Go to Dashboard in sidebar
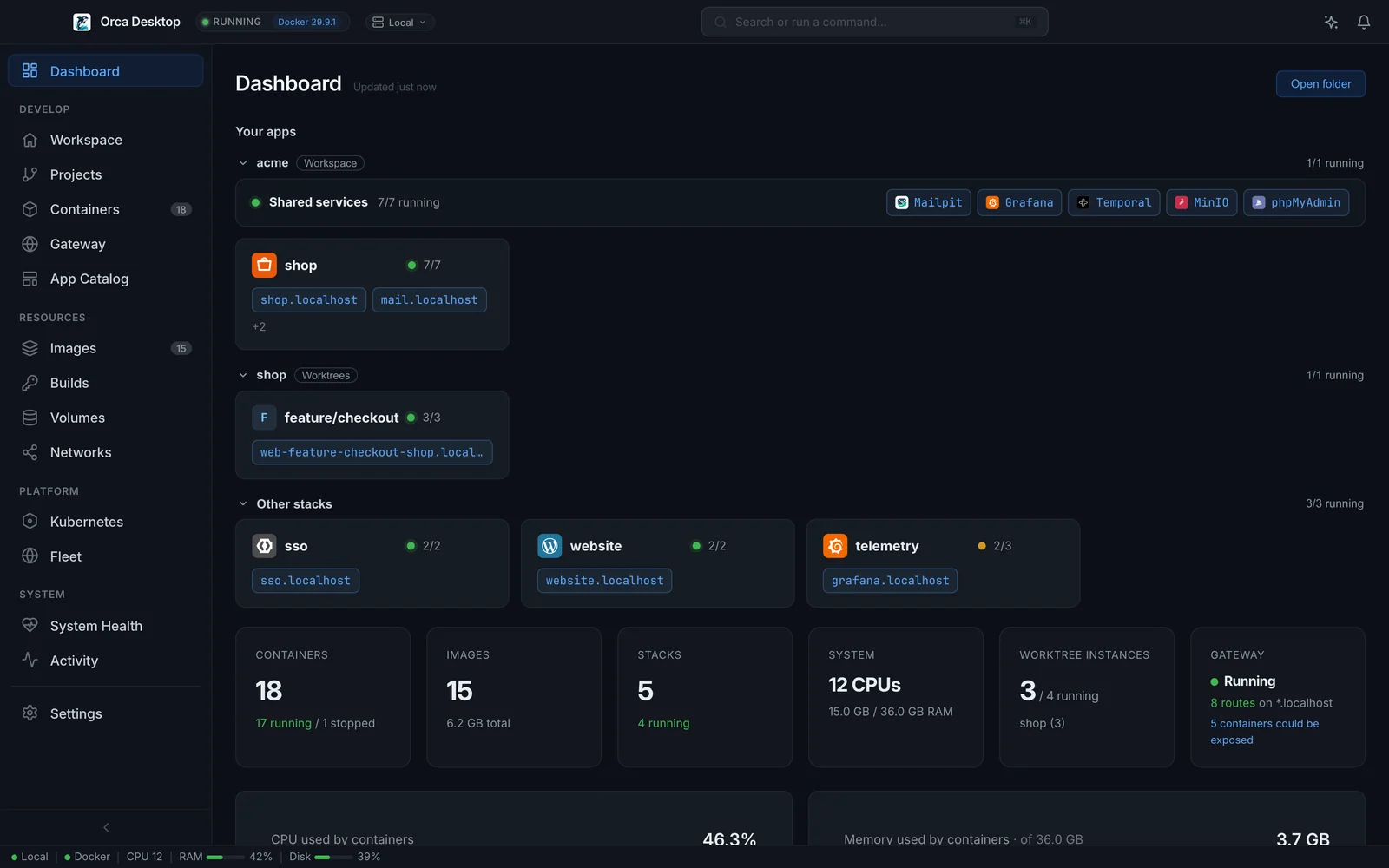Image resolution: width=1389 pixels, height=868 pixels. point(105,71)
